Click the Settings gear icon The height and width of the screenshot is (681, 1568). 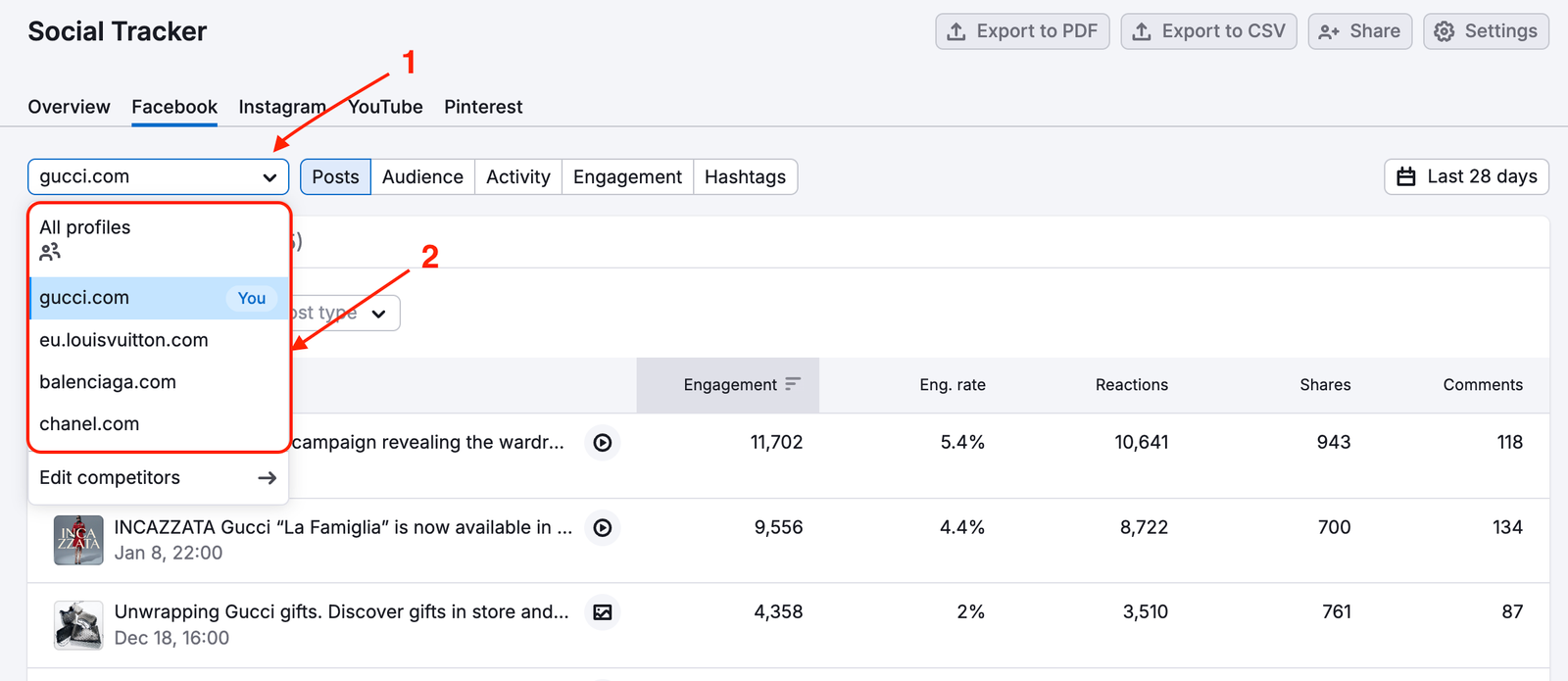pos(1445,31)
